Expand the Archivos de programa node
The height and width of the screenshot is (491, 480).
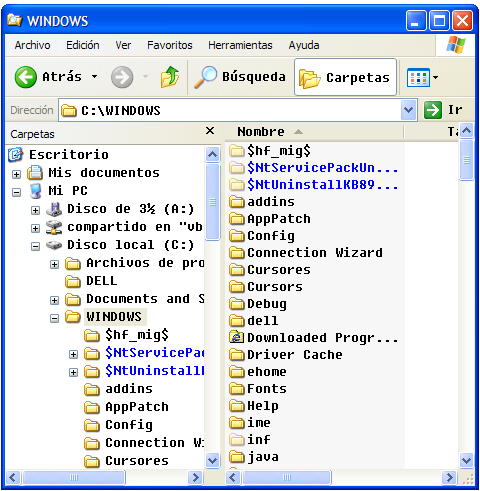(x=54, y=264)
